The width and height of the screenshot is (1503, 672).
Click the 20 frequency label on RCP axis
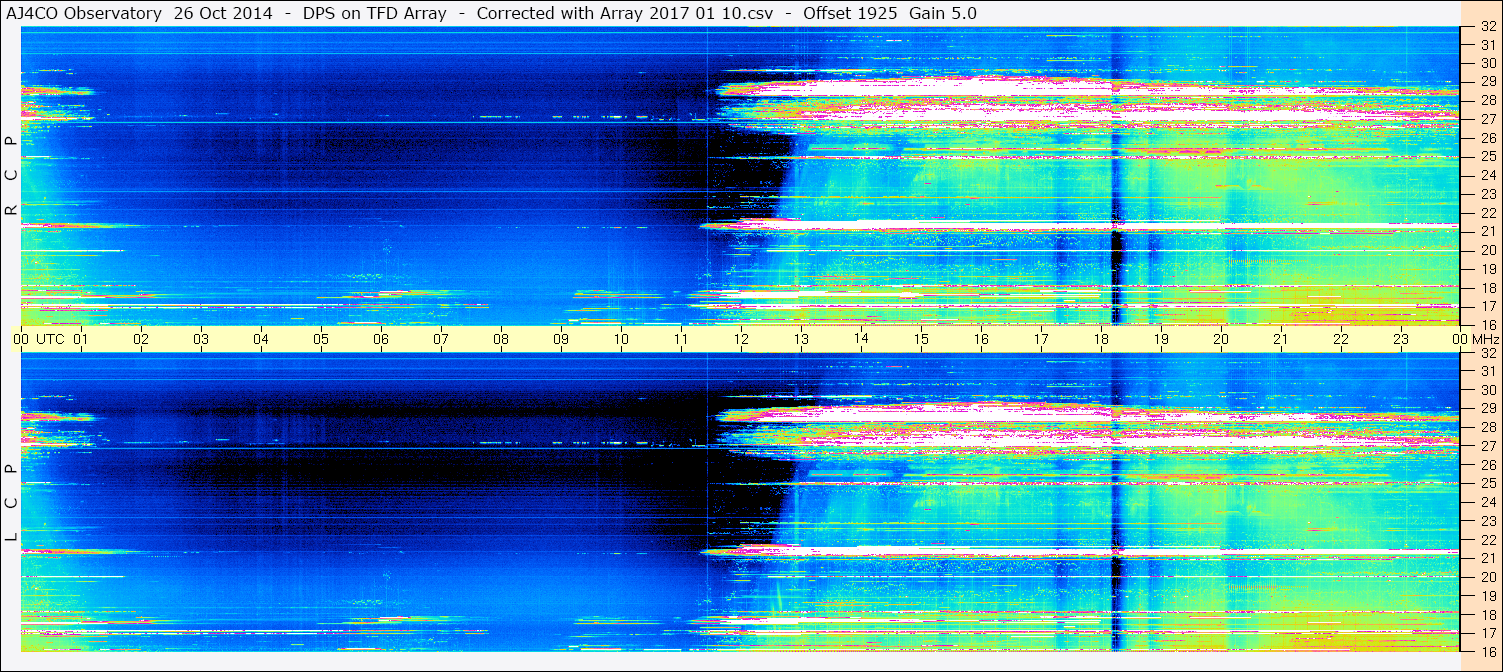point(1487,250)
